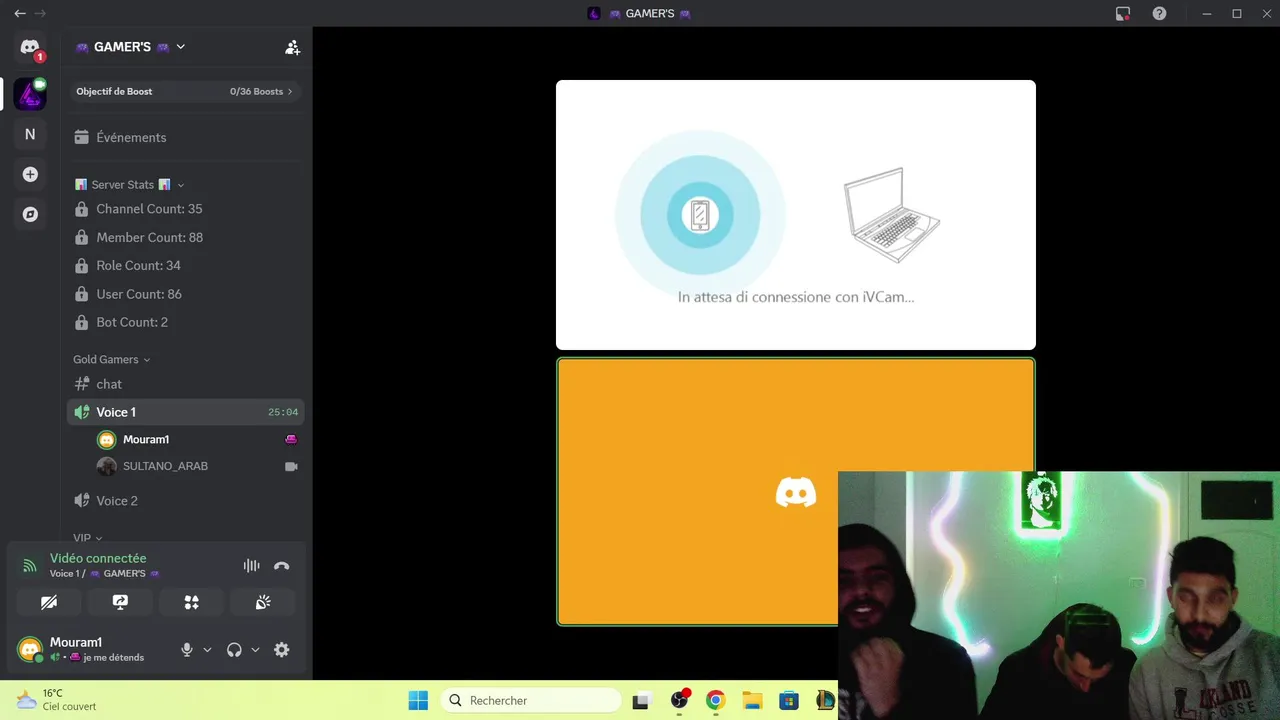Click the Vidéo connectée status link
The width and height of the screenshot is (1280, 720).
pos(98,558)
